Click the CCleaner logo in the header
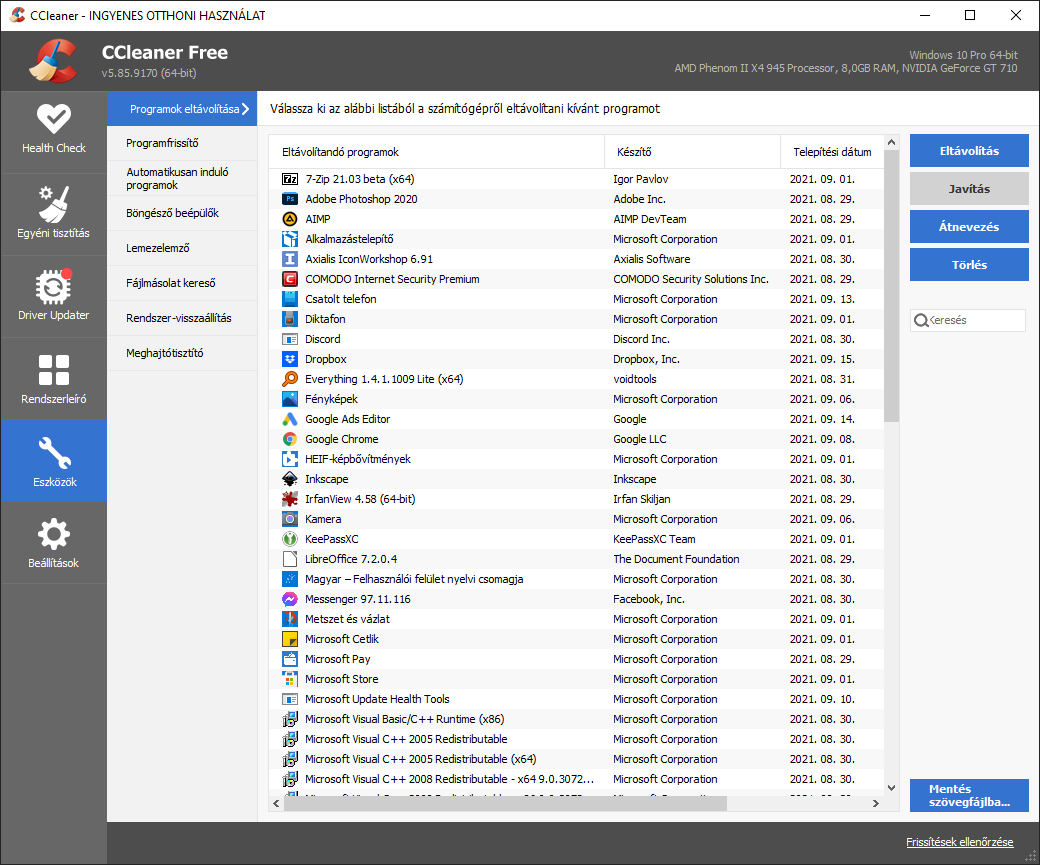Viewport: 1040px width, 865px height. 53,61
